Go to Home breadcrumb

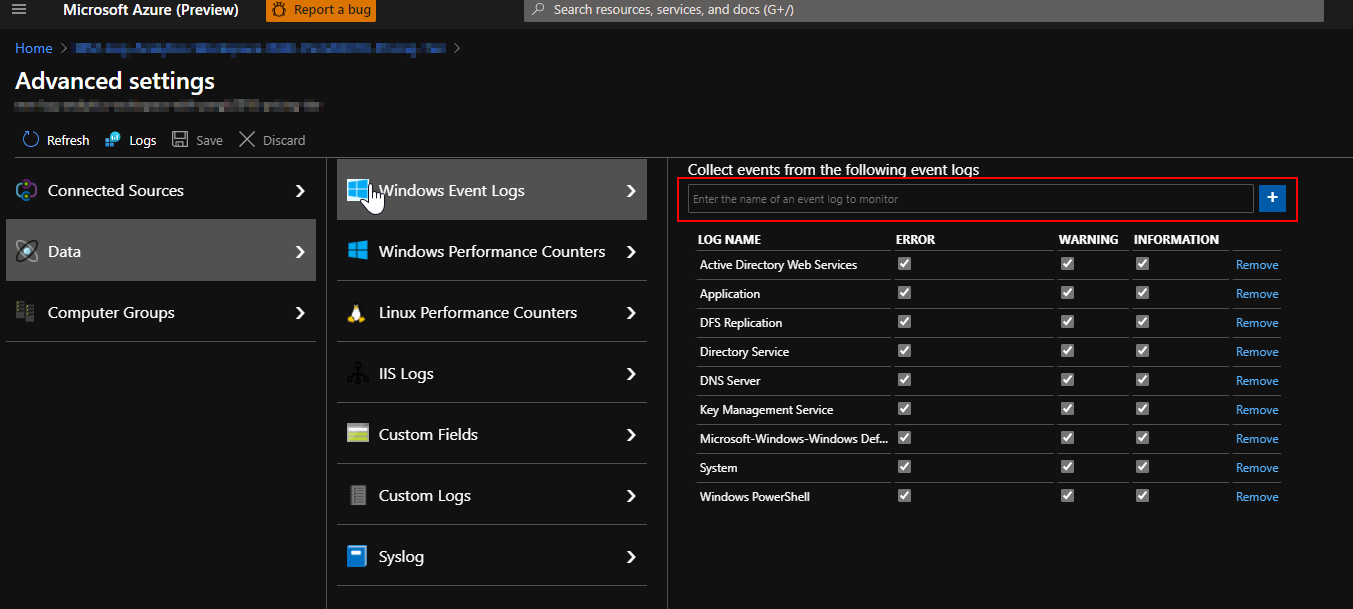pyautogui.click(x=34, y=48)
